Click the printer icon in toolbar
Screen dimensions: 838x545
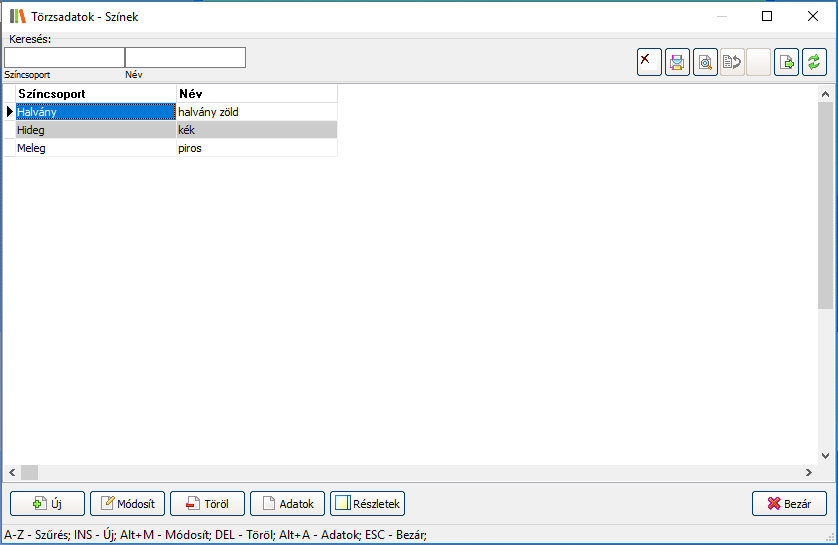677,62
